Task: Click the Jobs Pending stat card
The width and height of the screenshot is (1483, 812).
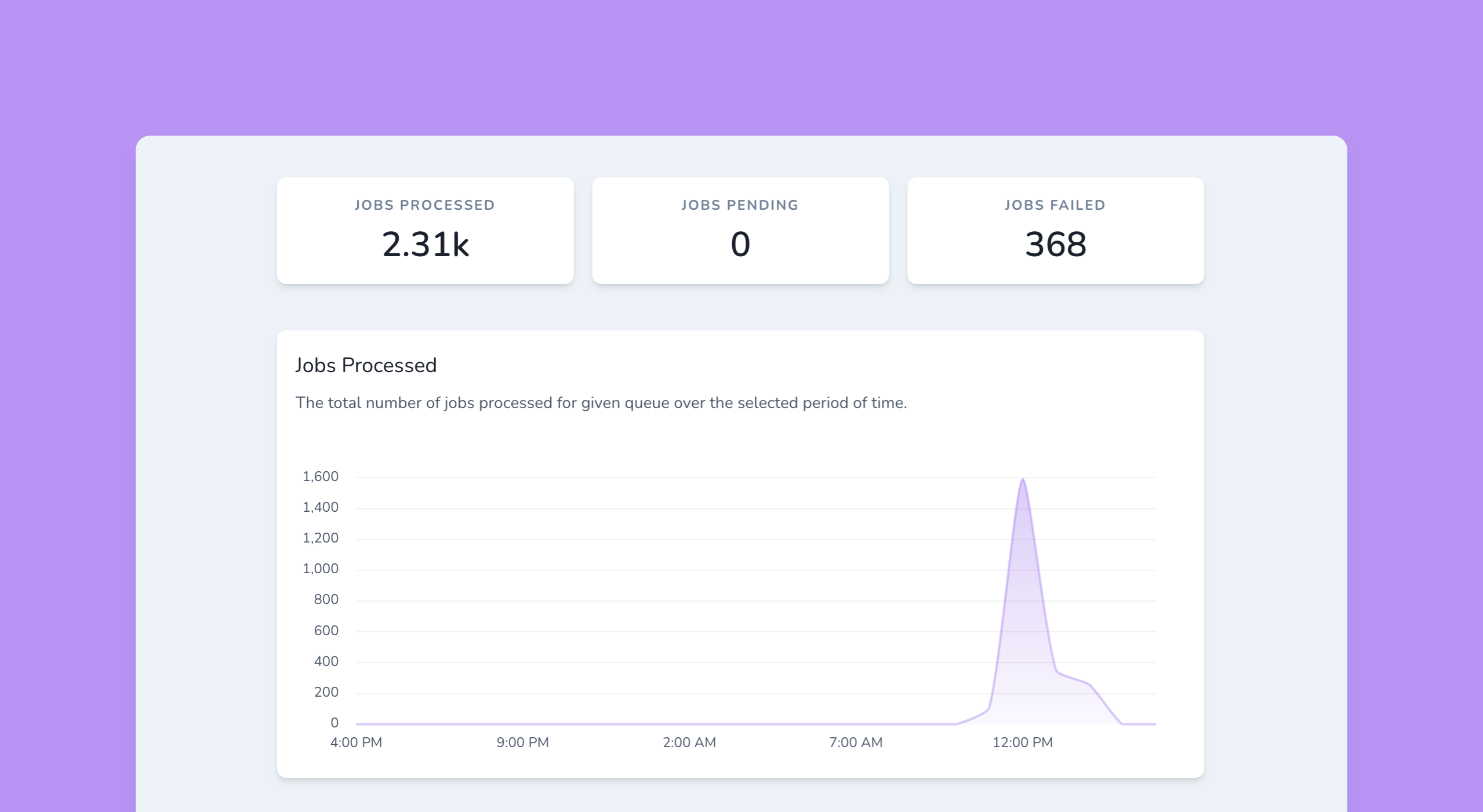Action: click(x=740, y=231)
